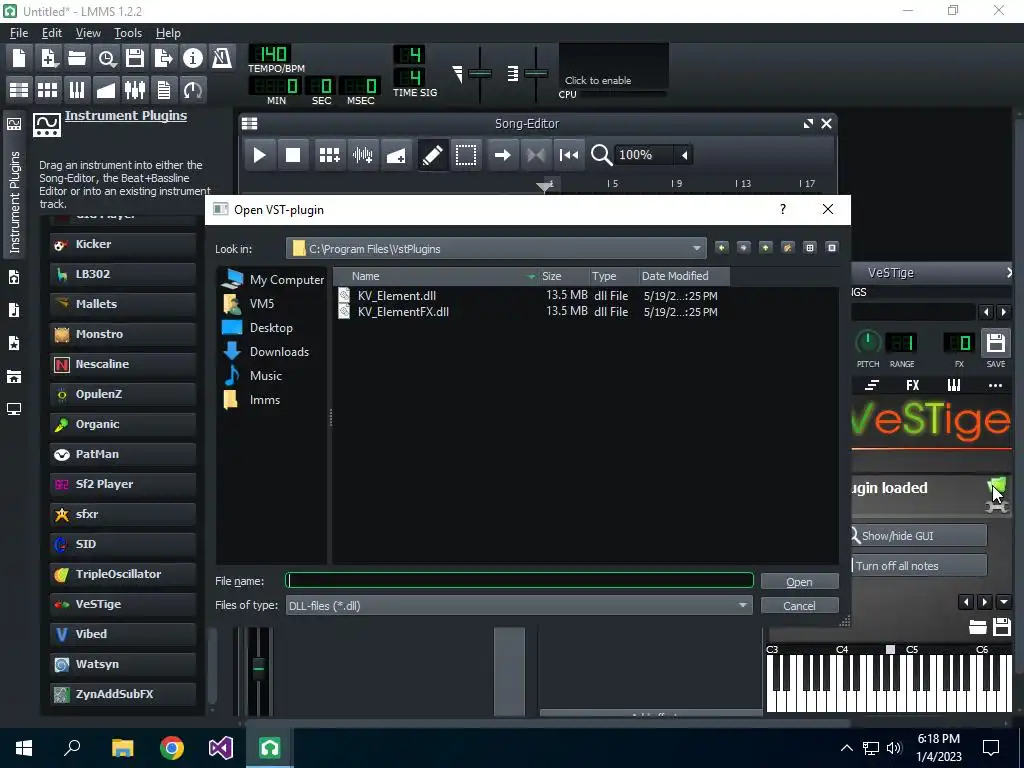Select TripleOscillator instrument plugin
The height and width of the screenshot is (768, 1024).
(x=123, y=574)
